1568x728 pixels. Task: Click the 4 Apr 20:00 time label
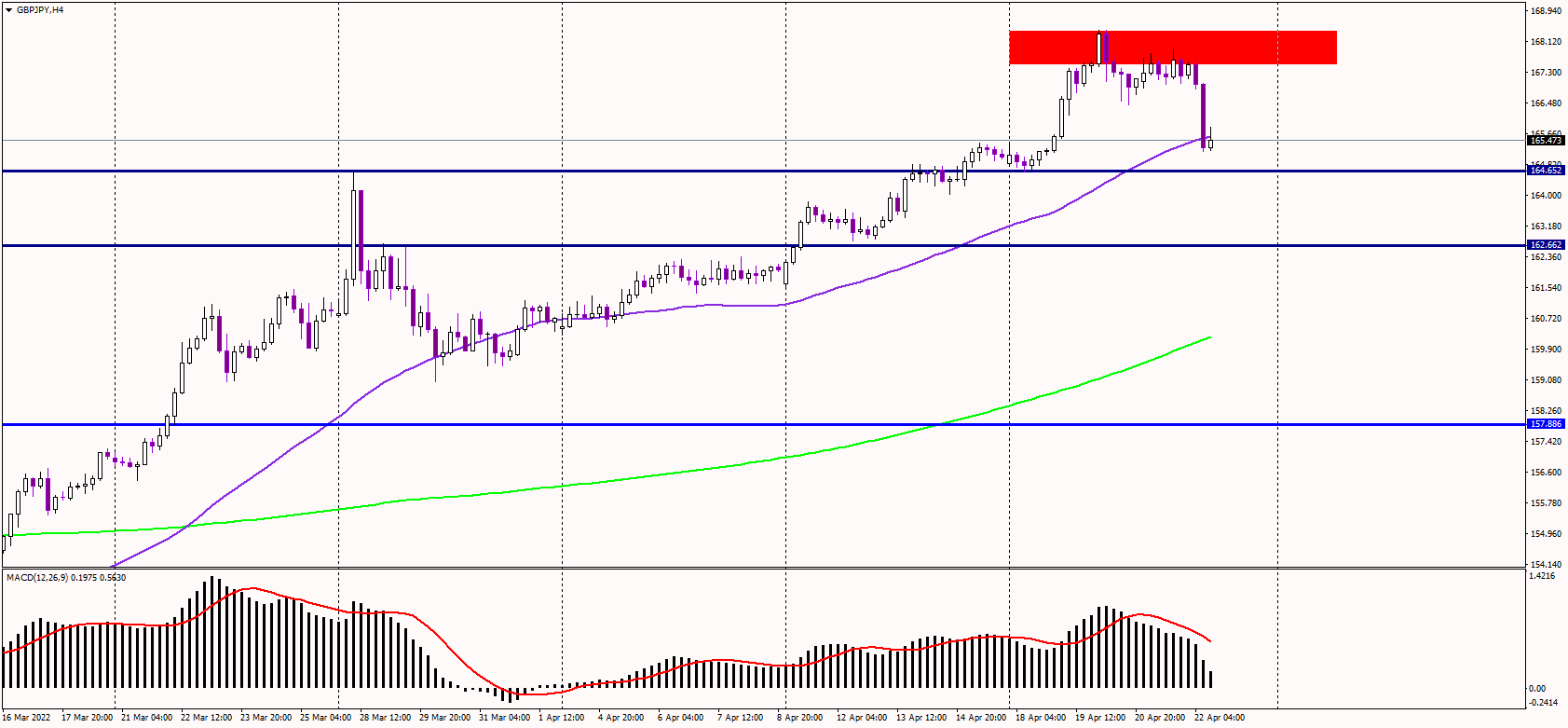[x=621, y=718]
